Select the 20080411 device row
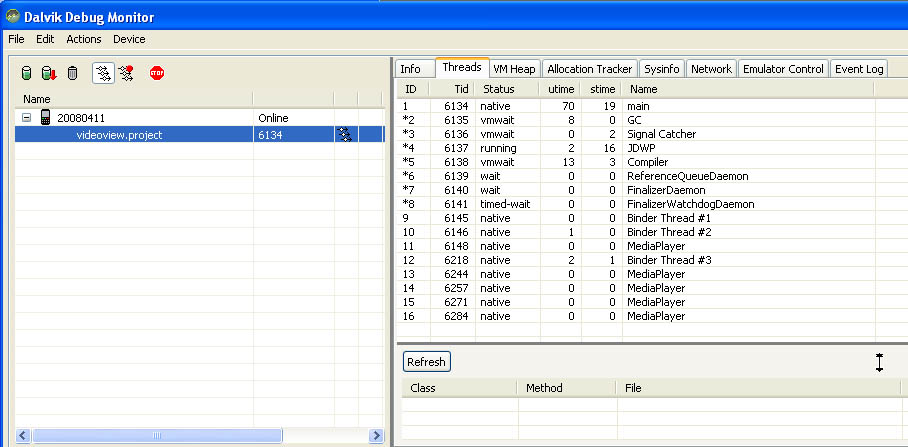This screenshot has width=908, height=447. [200, 118]
